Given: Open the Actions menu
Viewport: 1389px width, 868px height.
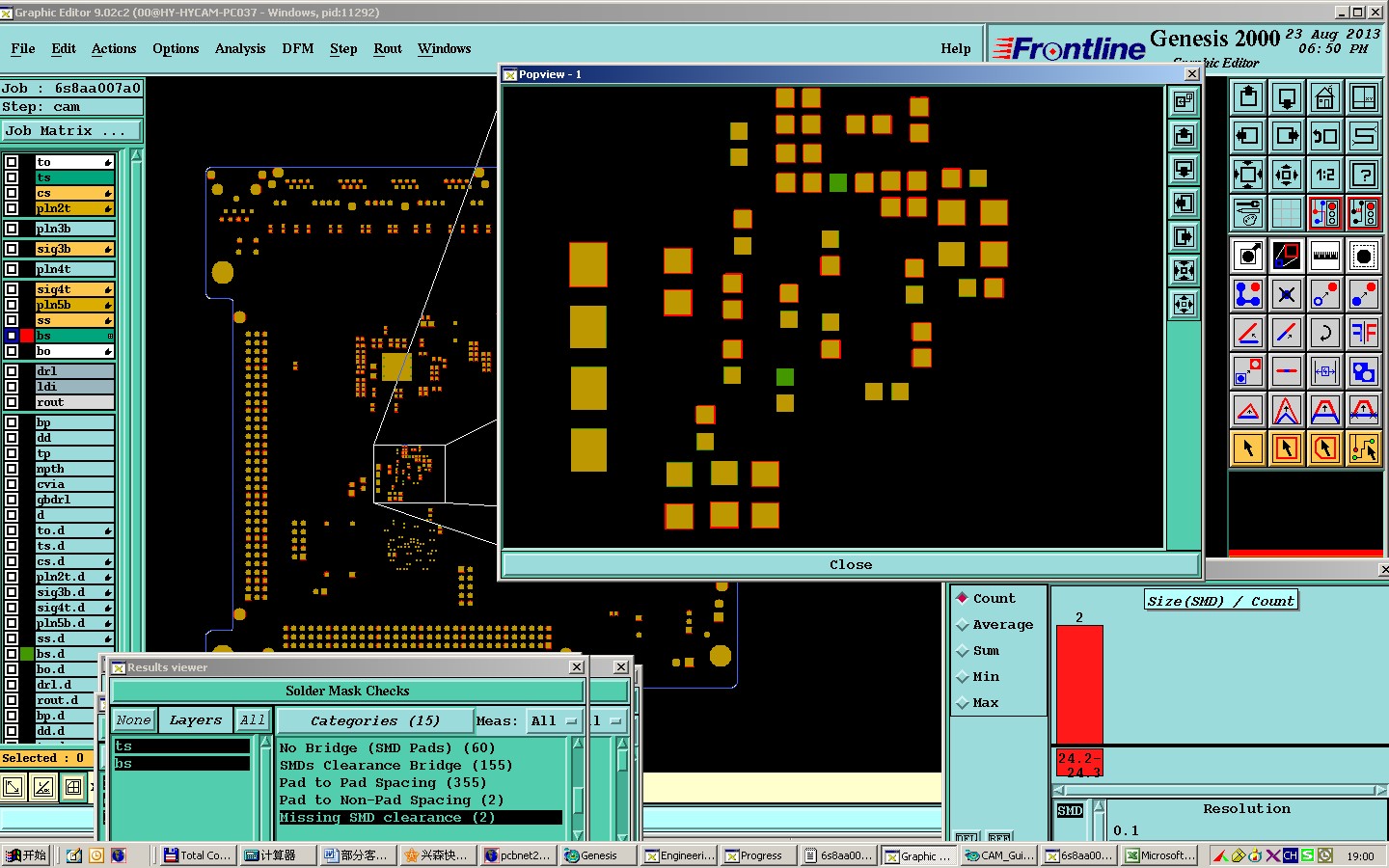Looking at the screenshot, I should [114, 49].
